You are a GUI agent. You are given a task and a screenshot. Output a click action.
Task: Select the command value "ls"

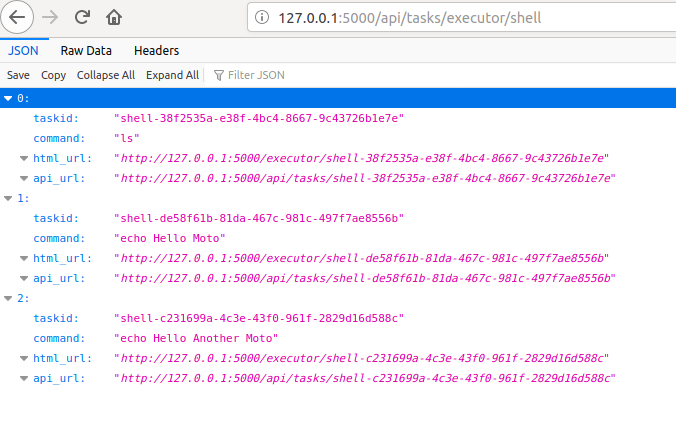[126, 138]
